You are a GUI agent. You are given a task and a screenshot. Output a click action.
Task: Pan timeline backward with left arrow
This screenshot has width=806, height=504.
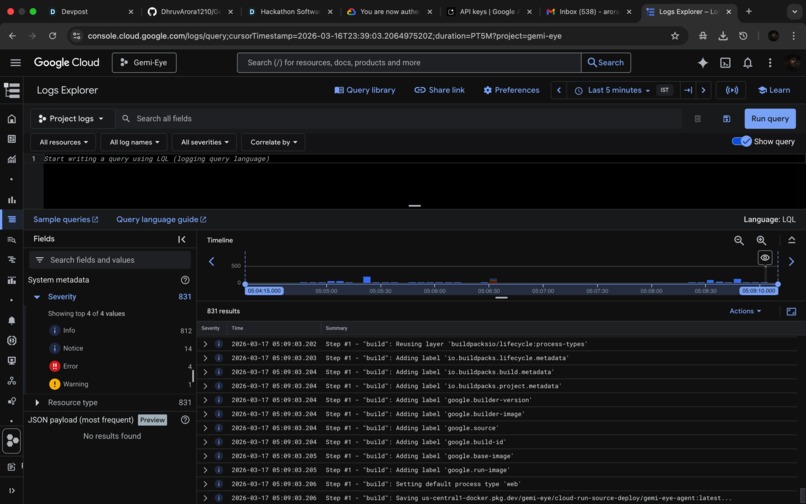(x=211, y=261)
